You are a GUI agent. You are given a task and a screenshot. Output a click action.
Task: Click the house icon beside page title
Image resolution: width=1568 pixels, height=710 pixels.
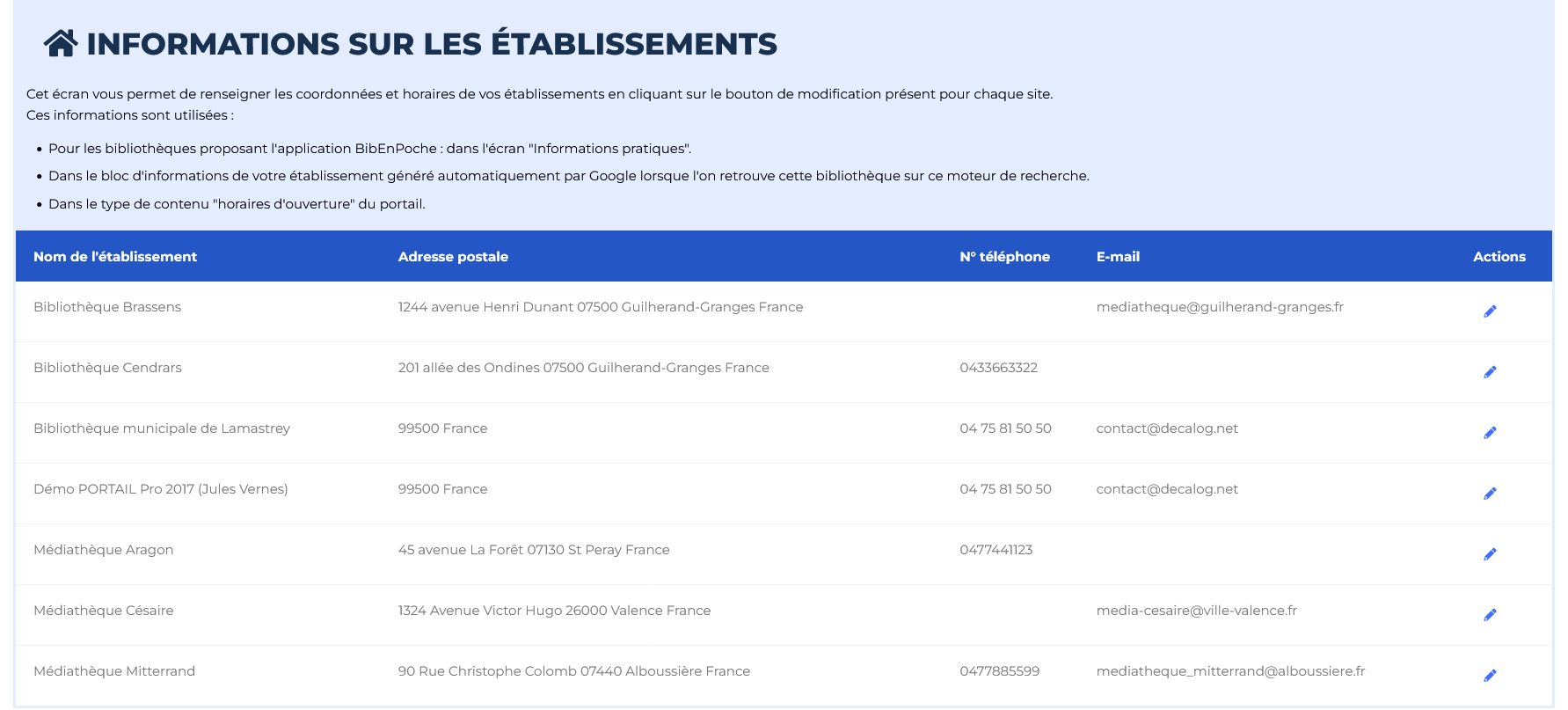[61, 43]
